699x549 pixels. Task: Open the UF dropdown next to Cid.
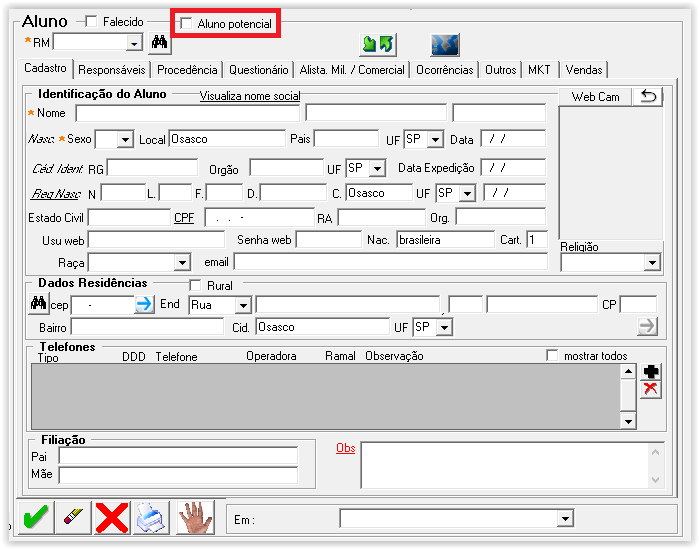(444, 328)
